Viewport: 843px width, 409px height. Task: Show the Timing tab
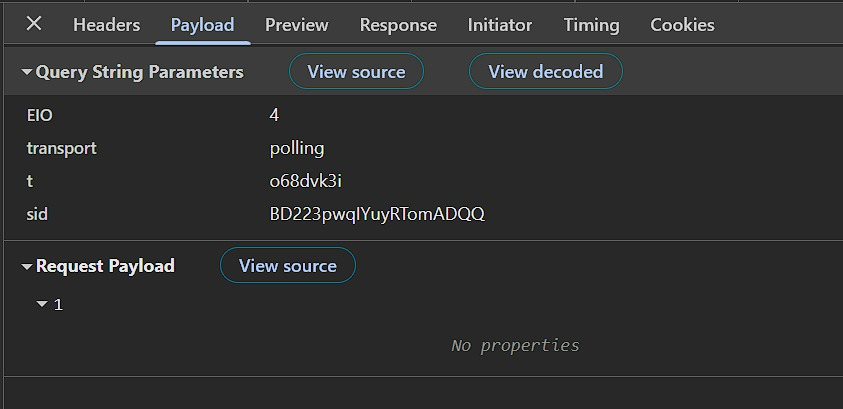pos(591,25)
